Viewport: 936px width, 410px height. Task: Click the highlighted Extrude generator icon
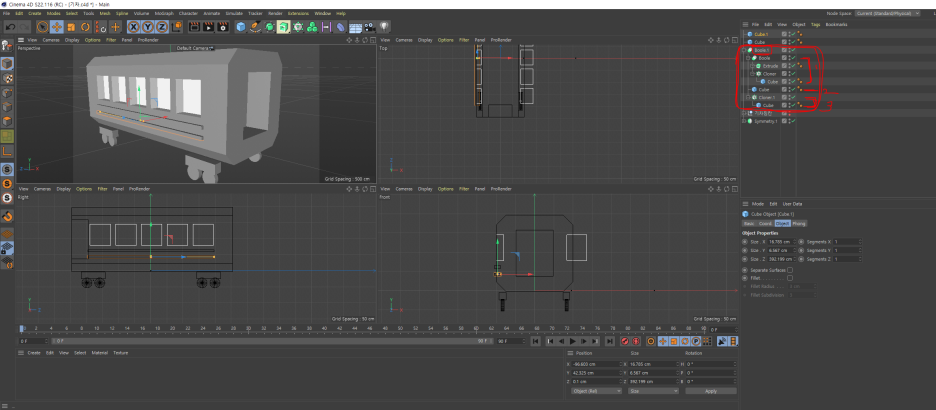point(284,27)
